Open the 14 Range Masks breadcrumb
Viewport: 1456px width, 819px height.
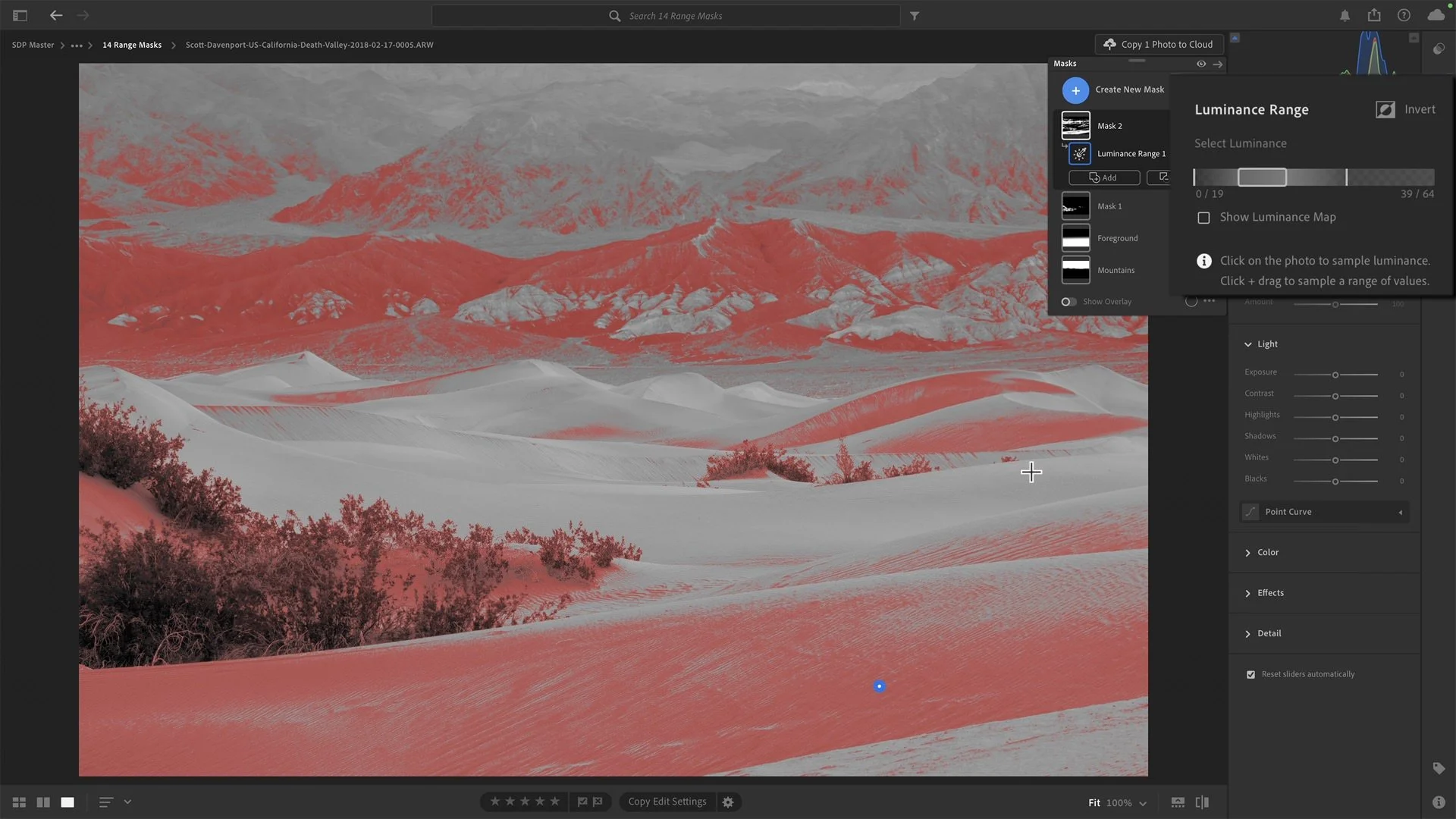click(x=132, y=45)
